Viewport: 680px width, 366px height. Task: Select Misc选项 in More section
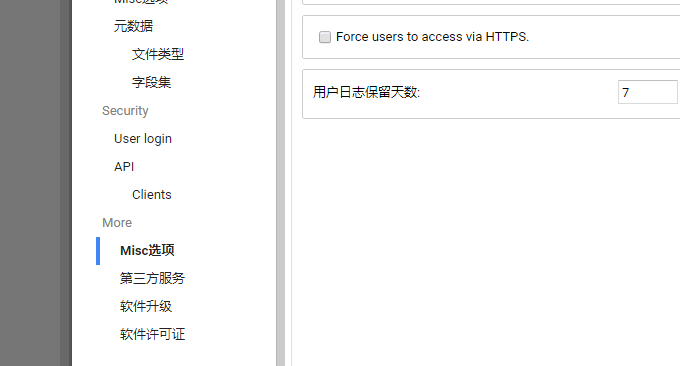(147, 251)
